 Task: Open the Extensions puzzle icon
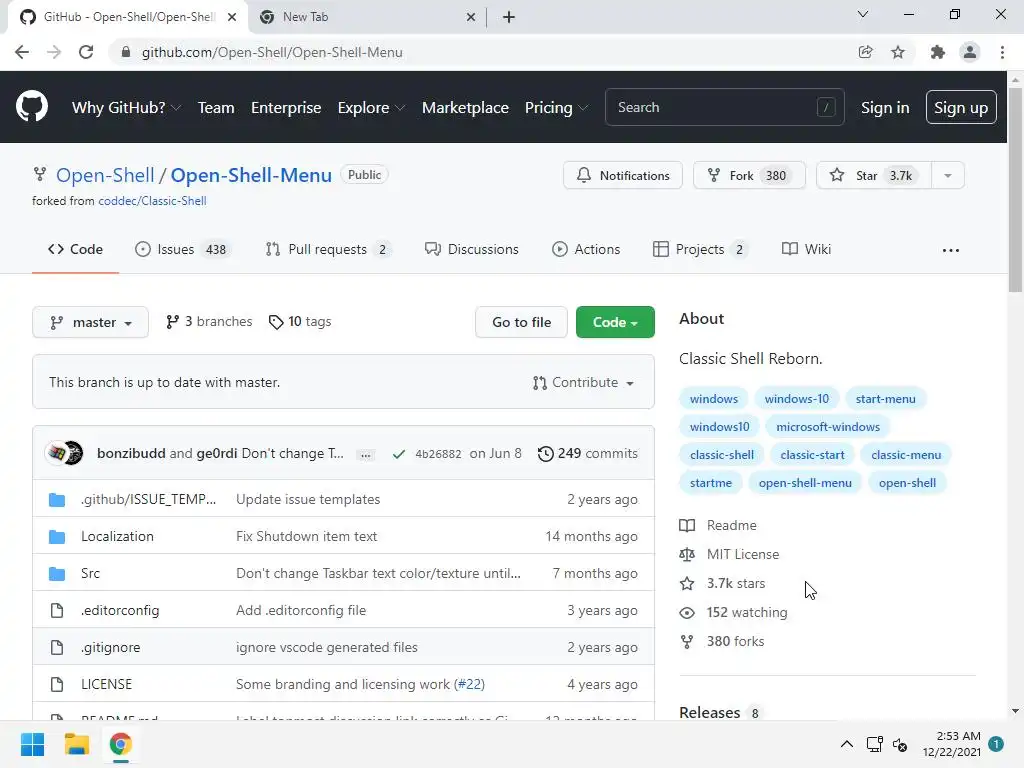pyautogui.click(x=937, y=52)
